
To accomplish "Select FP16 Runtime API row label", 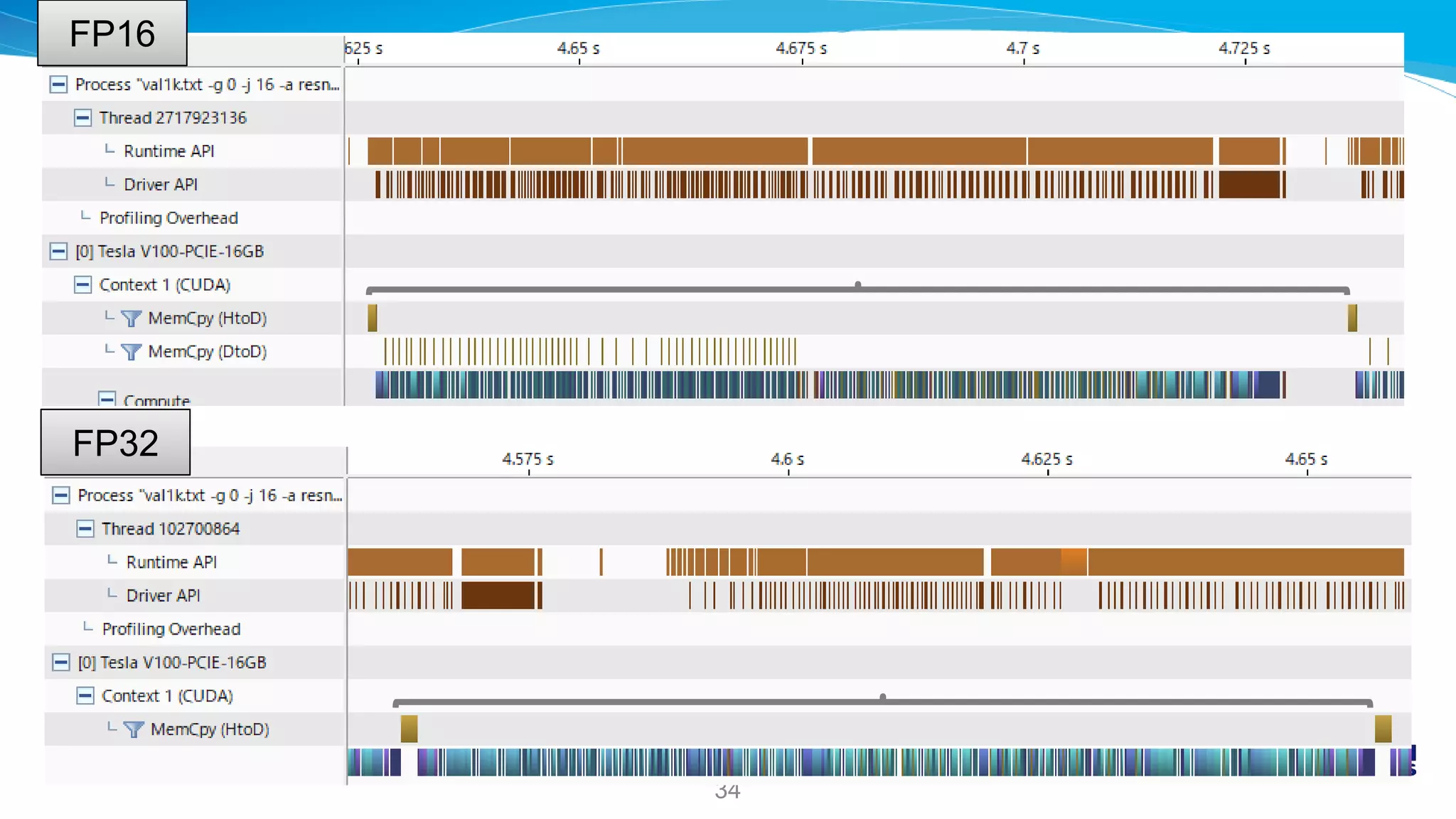I will tap(168, 151).
